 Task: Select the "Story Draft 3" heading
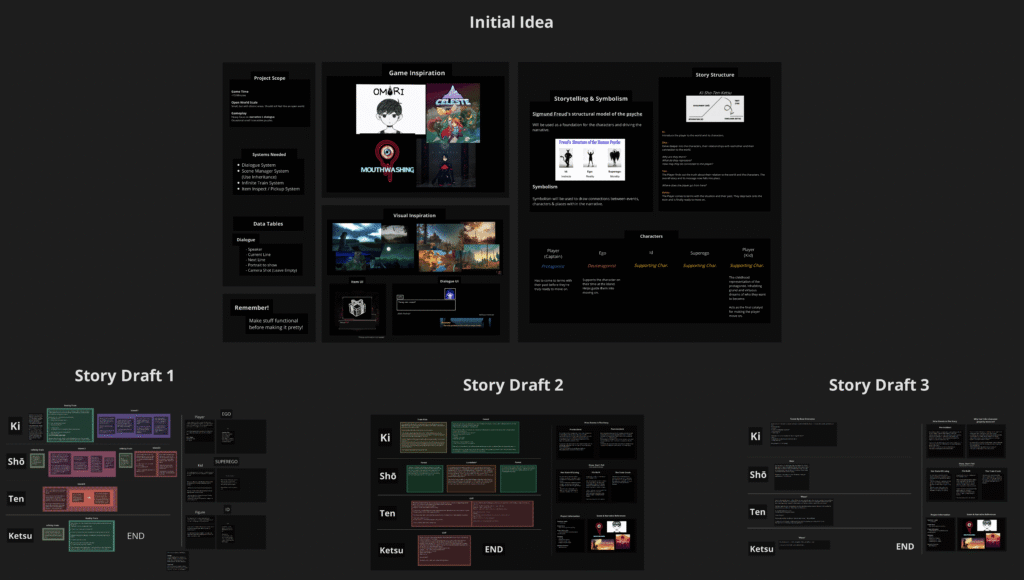click(879, 385)
